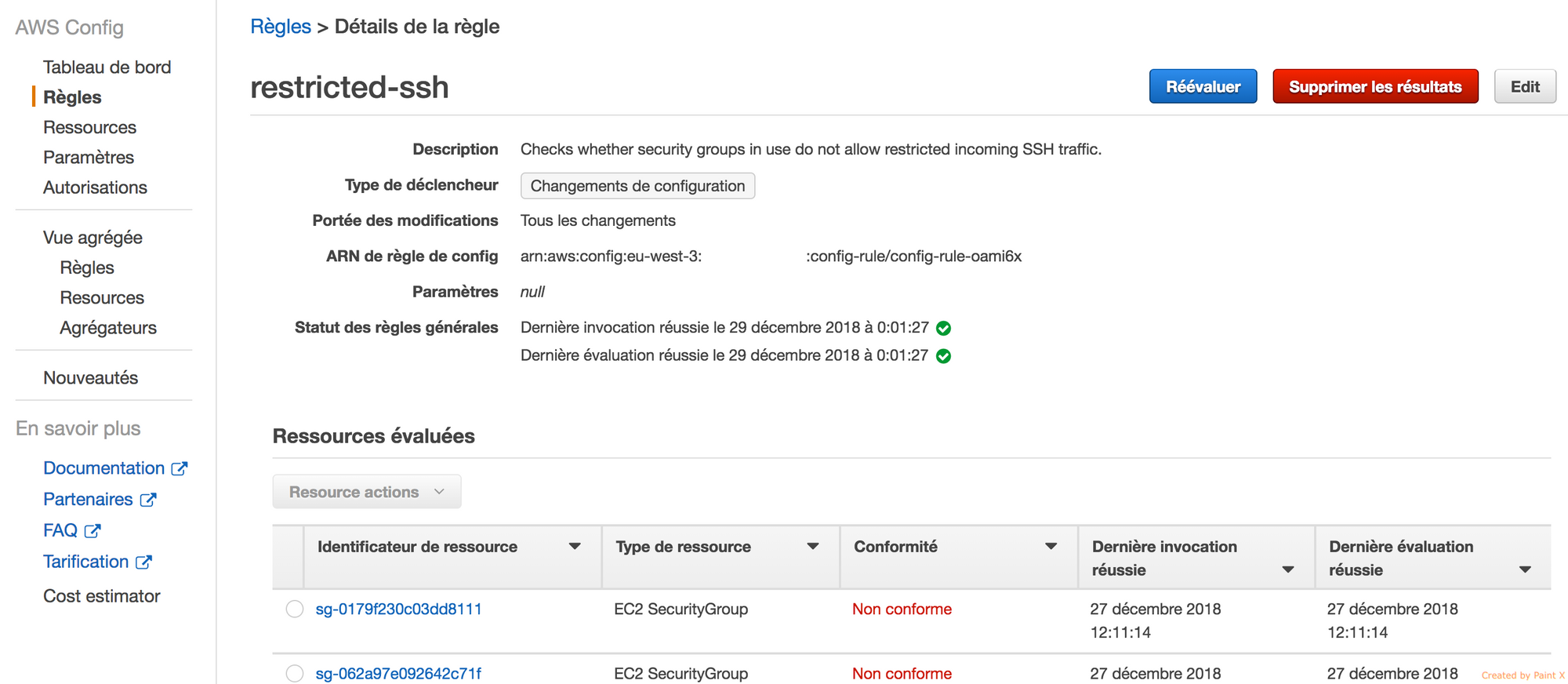
Task: Open Resources under Vue agrégée
Action: tap(102, 298)
